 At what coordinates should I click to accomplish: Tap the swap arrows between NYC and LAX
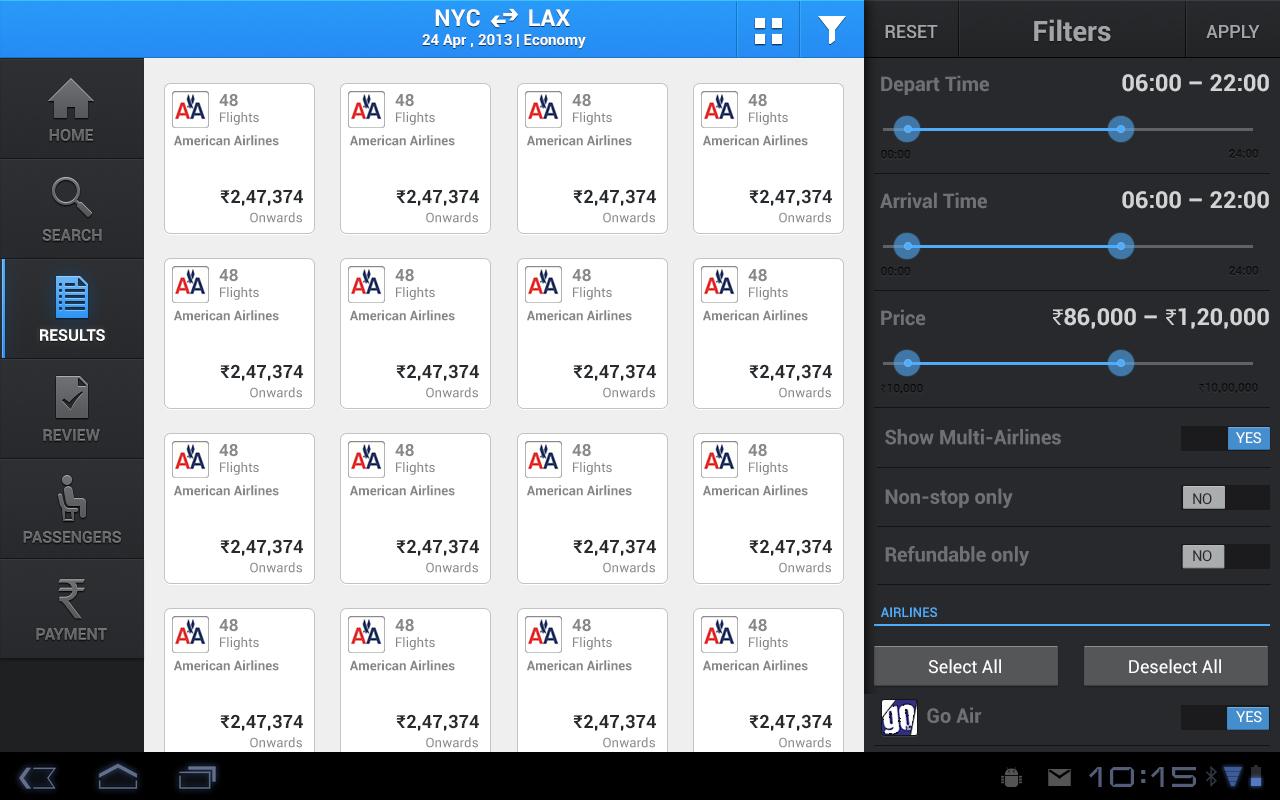click(504, 18)
